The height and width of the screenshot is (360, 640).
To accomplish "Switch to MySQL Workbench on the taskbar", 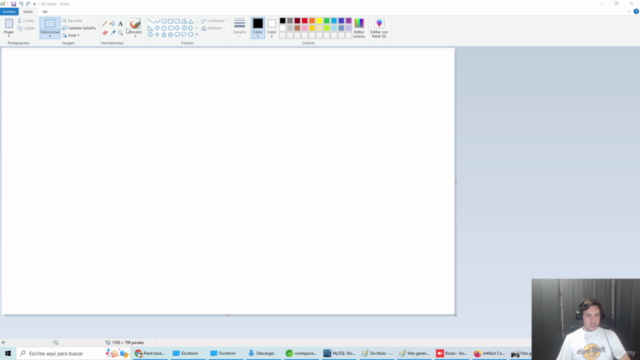I will coord(340,353).
